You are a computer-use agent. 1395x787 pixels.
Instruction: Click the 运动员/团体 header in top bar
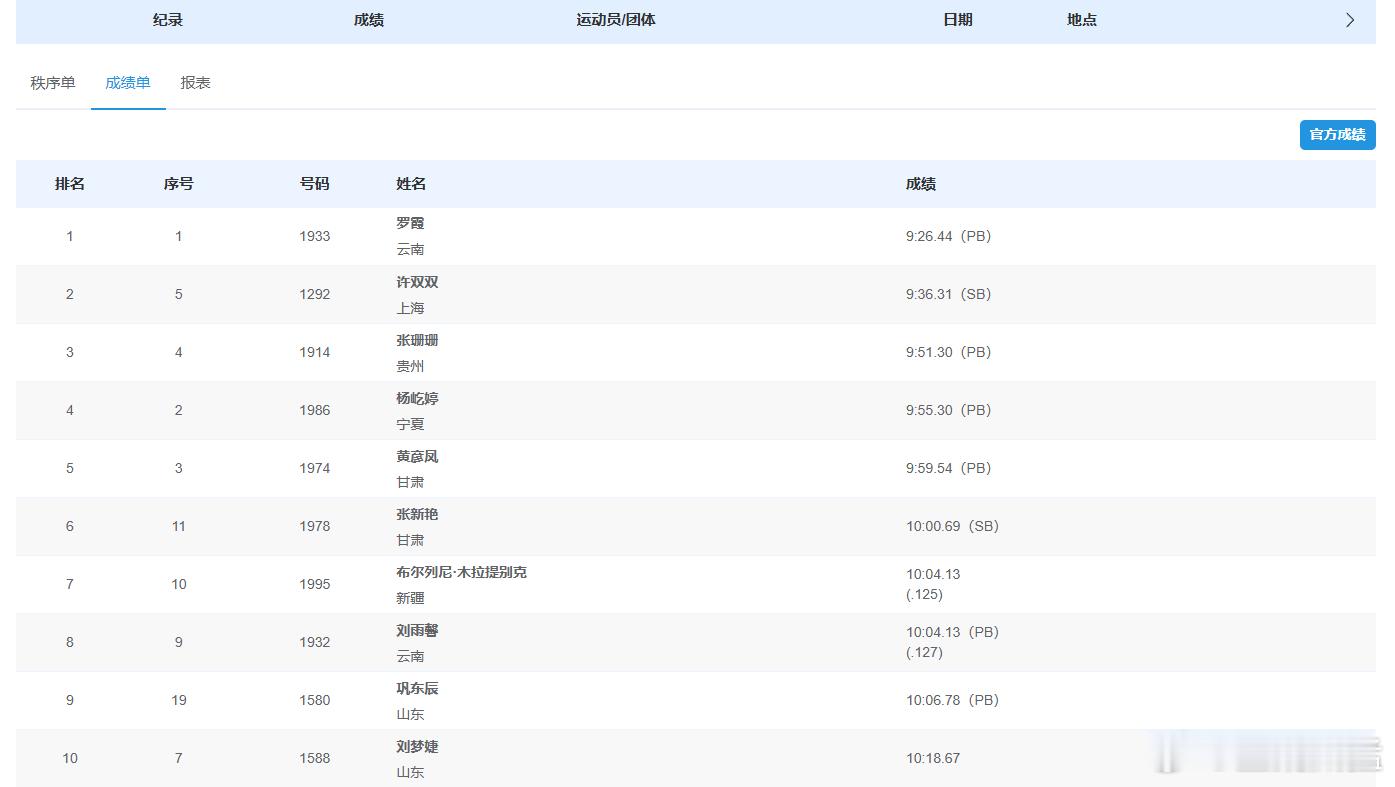(616, 20)
